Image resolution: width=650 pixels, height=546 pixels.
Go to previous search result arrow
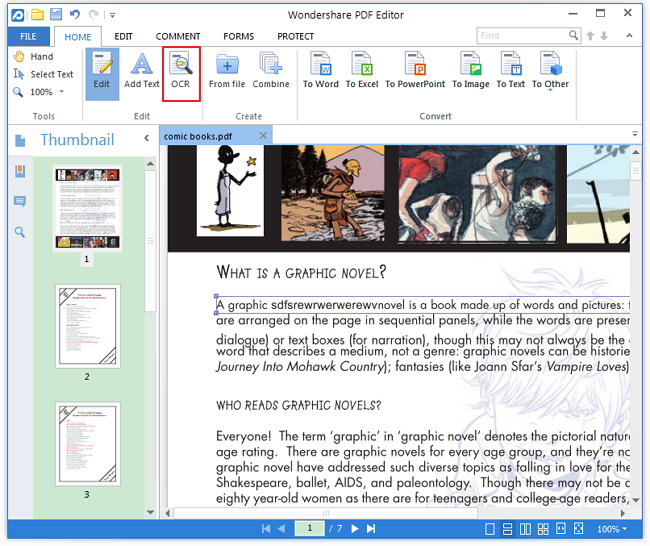coord(590,36)
